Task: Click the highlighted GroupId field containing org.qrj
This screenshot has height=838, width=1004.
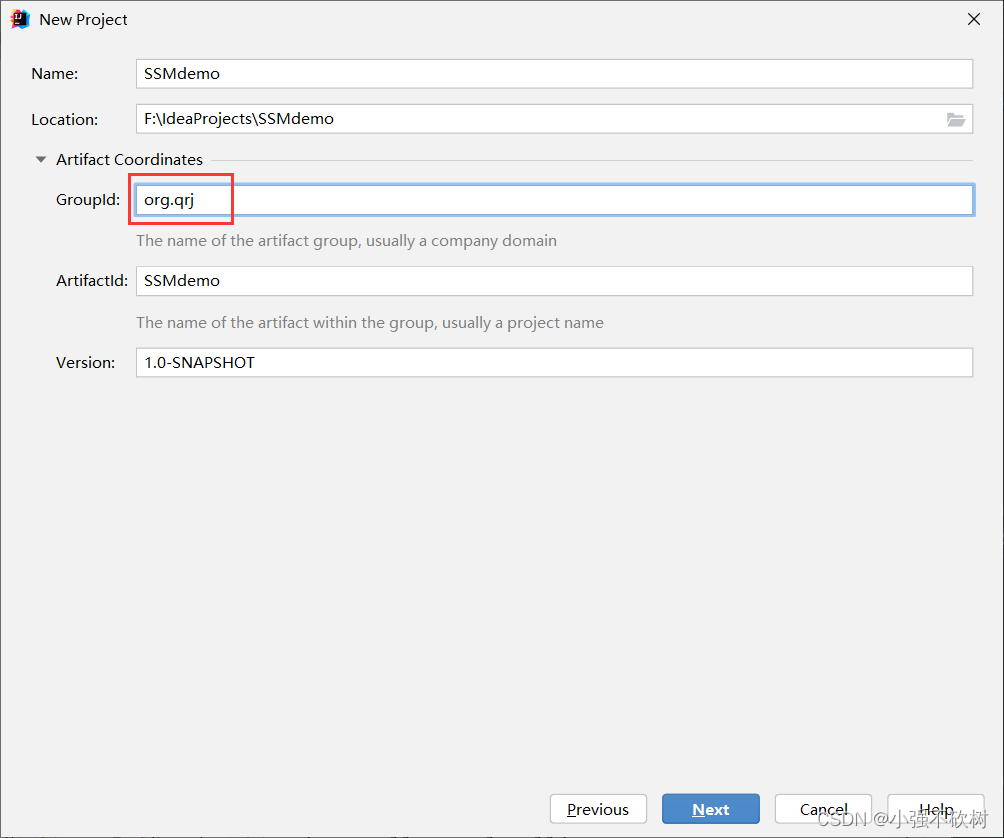Action: (180, 199)
